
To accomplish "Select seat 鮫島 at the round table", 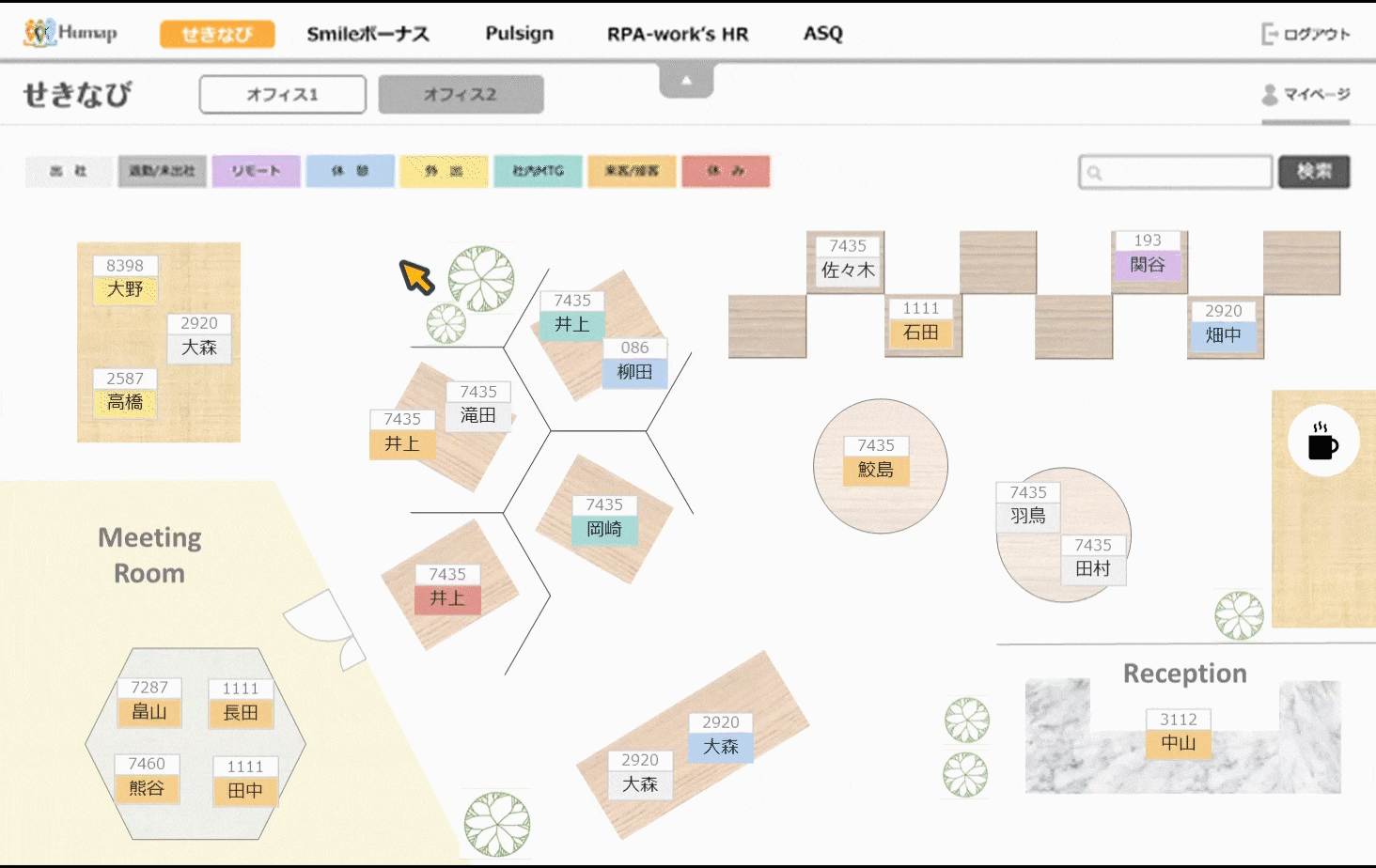I will (x=876, y=469).
